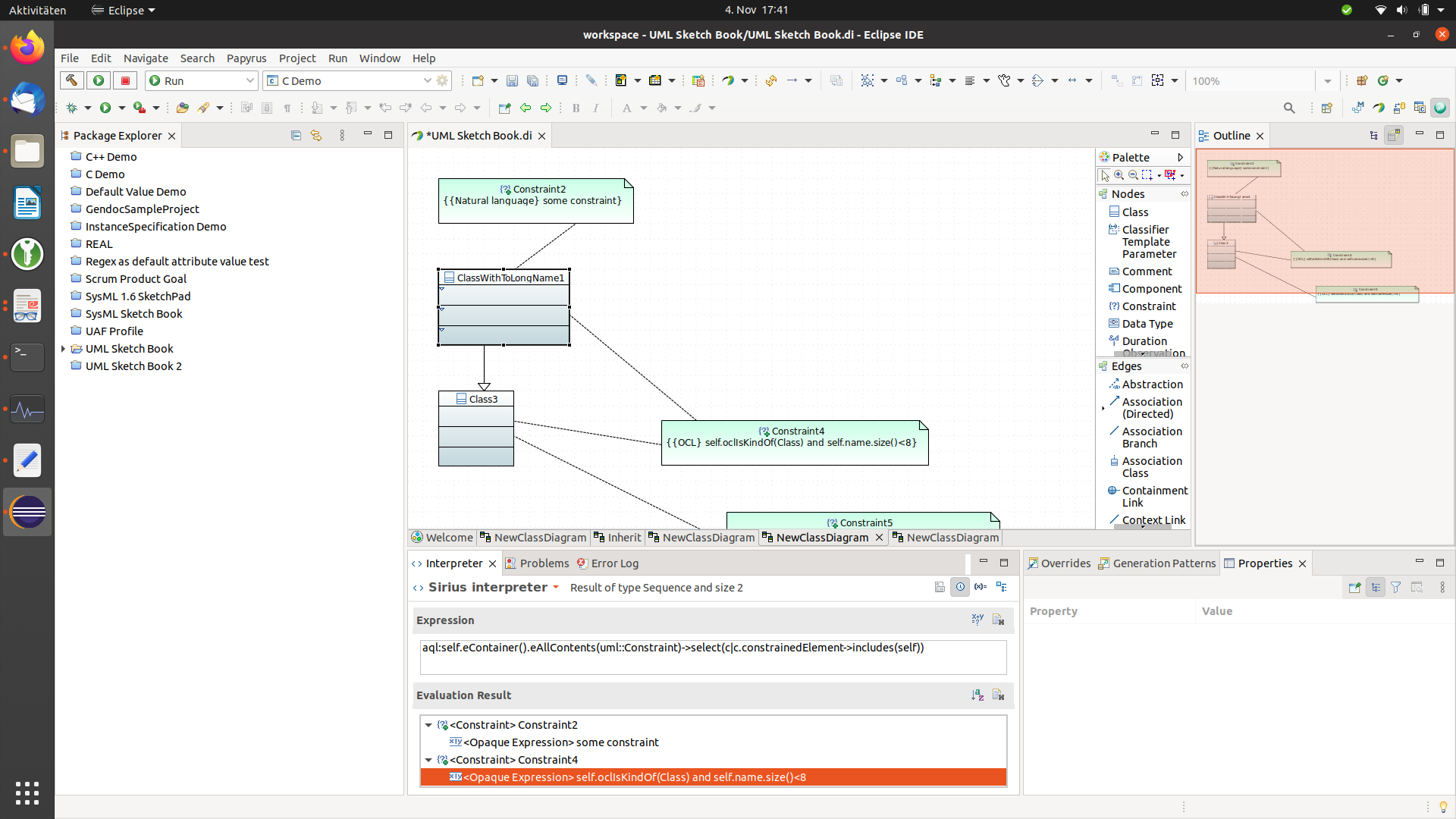Switch to the NewClassDiagram tab with close button

coord(822,537)
